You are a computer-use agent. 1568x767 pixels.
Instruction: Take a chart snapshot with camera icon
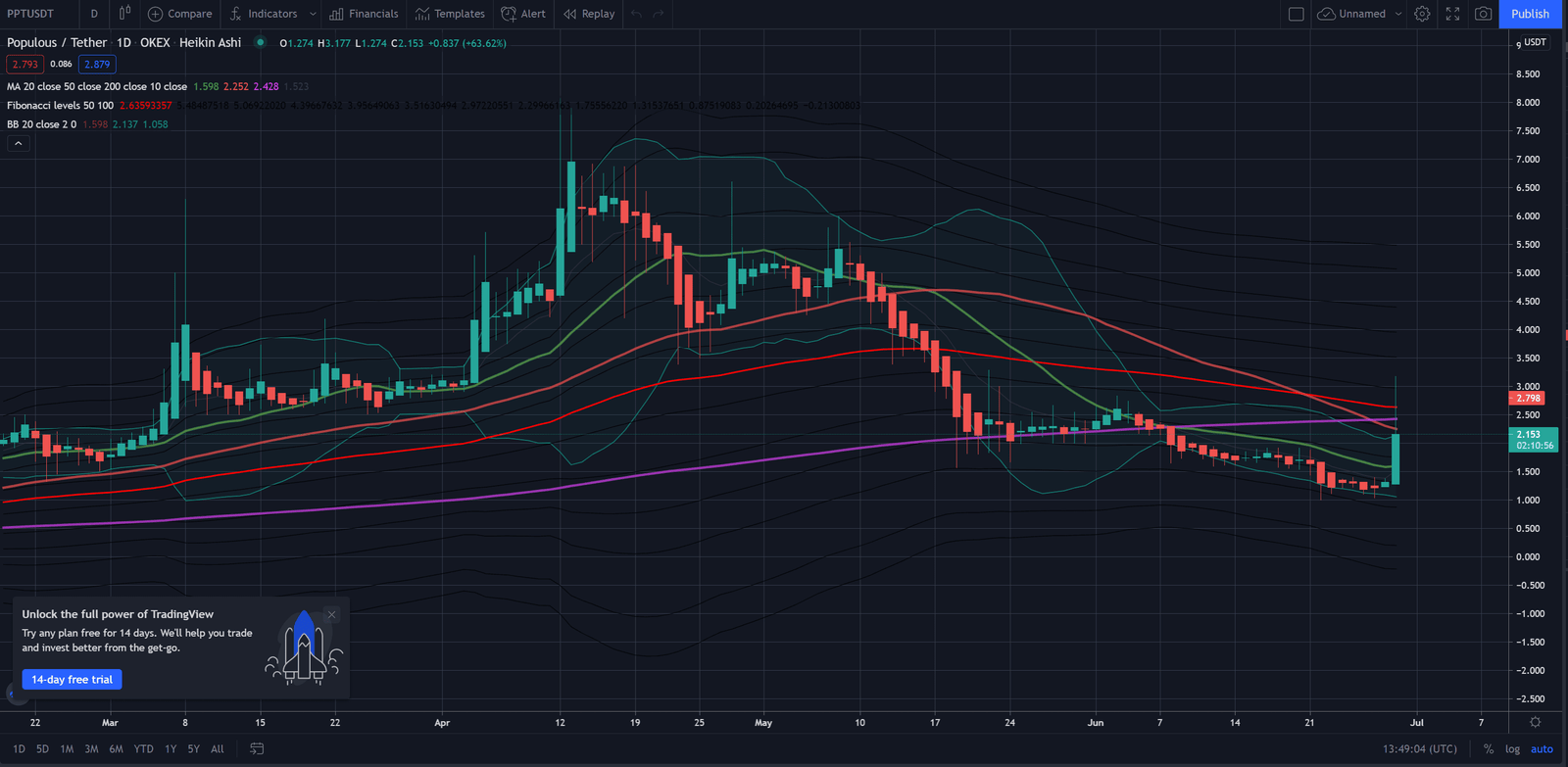pos(1483,14)
